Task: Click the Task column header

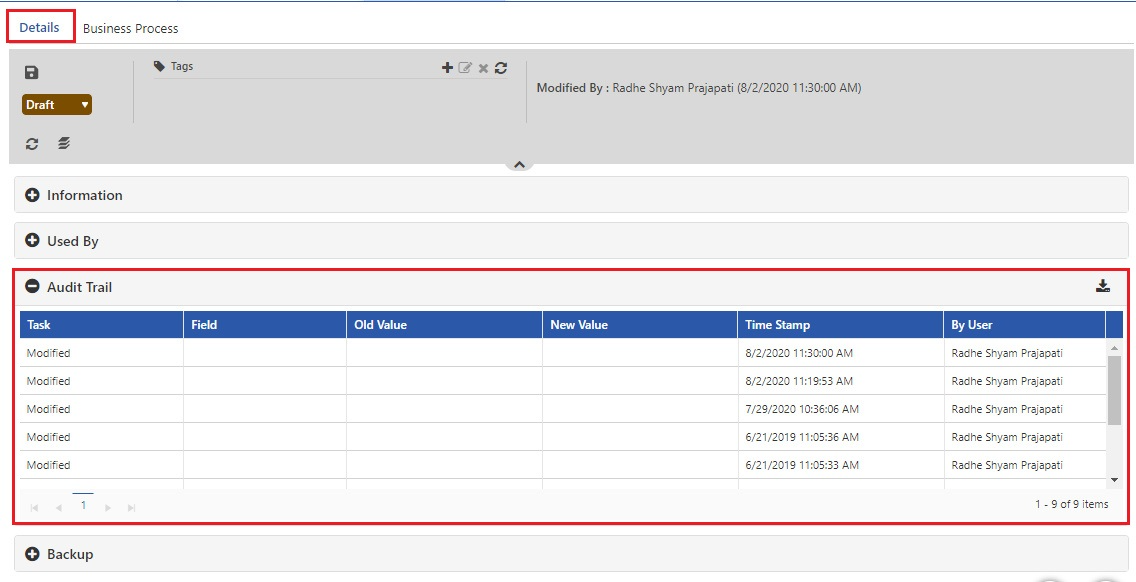Action: tap(101, 325)
